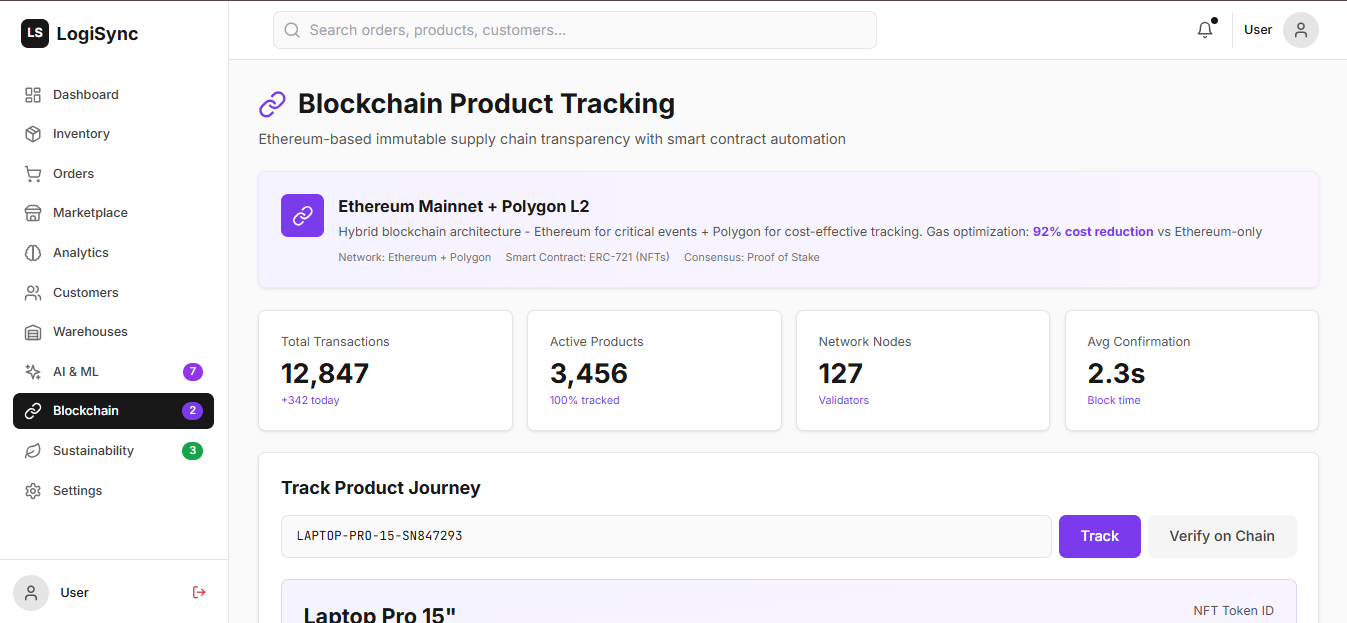Click the Sustainability leaf icon
Image resolution: width=1347 pixels, height=623 pixels.
[33, 451]
